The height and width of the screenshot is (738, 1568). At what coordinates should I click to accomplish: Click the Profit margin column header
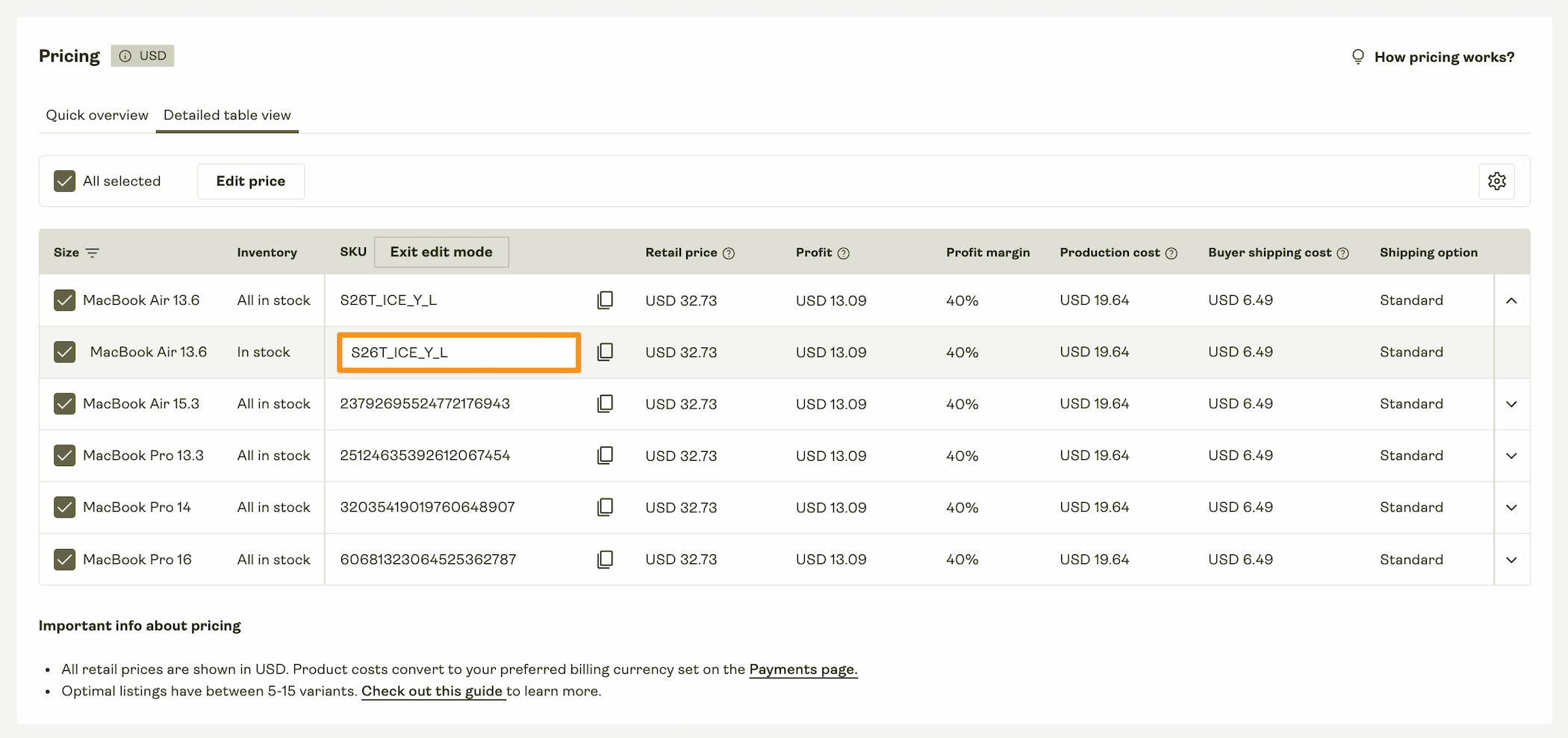point(988,252)
